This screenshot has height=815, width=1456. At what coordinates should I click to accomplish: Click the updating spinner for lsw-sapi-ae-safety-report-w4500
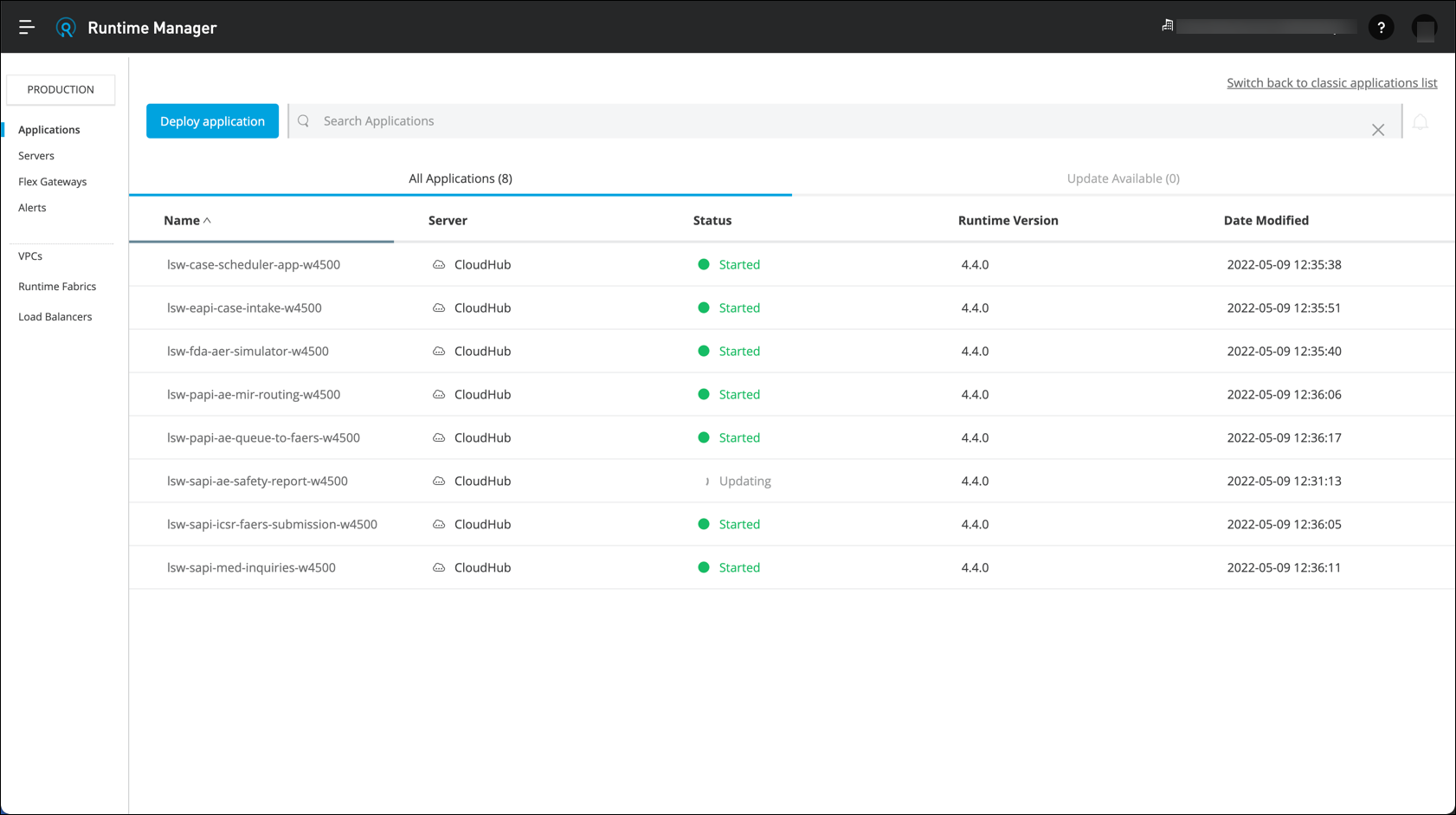(x=706, y=481)
